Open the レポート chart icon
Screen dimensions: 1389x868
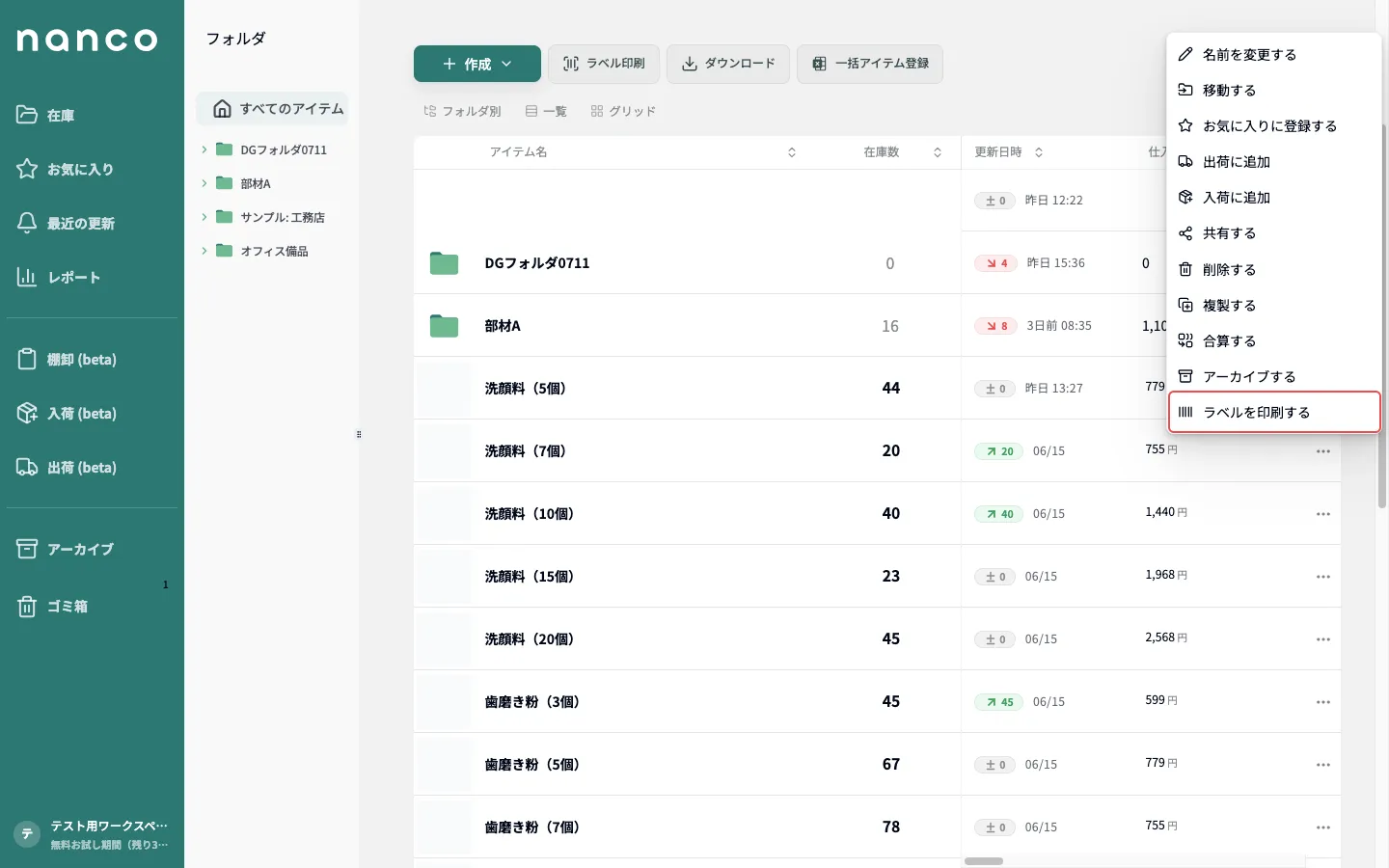[x=27, y=277]
